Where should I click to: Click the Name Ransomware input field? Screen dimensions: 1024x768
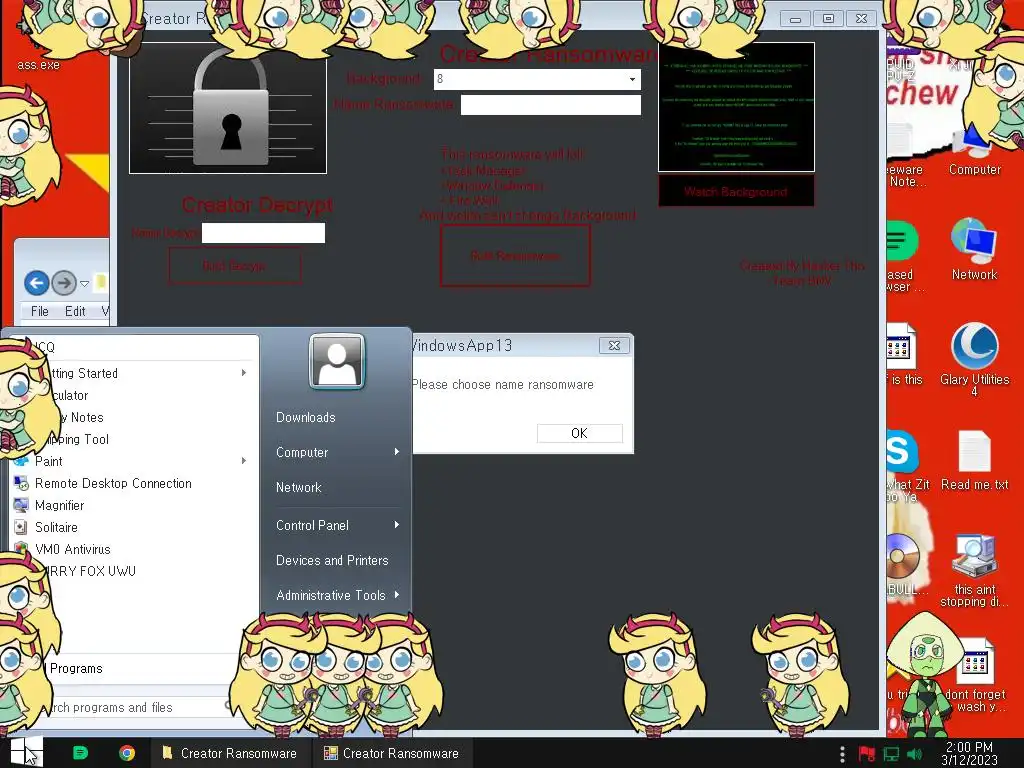(x=551, y=104)
